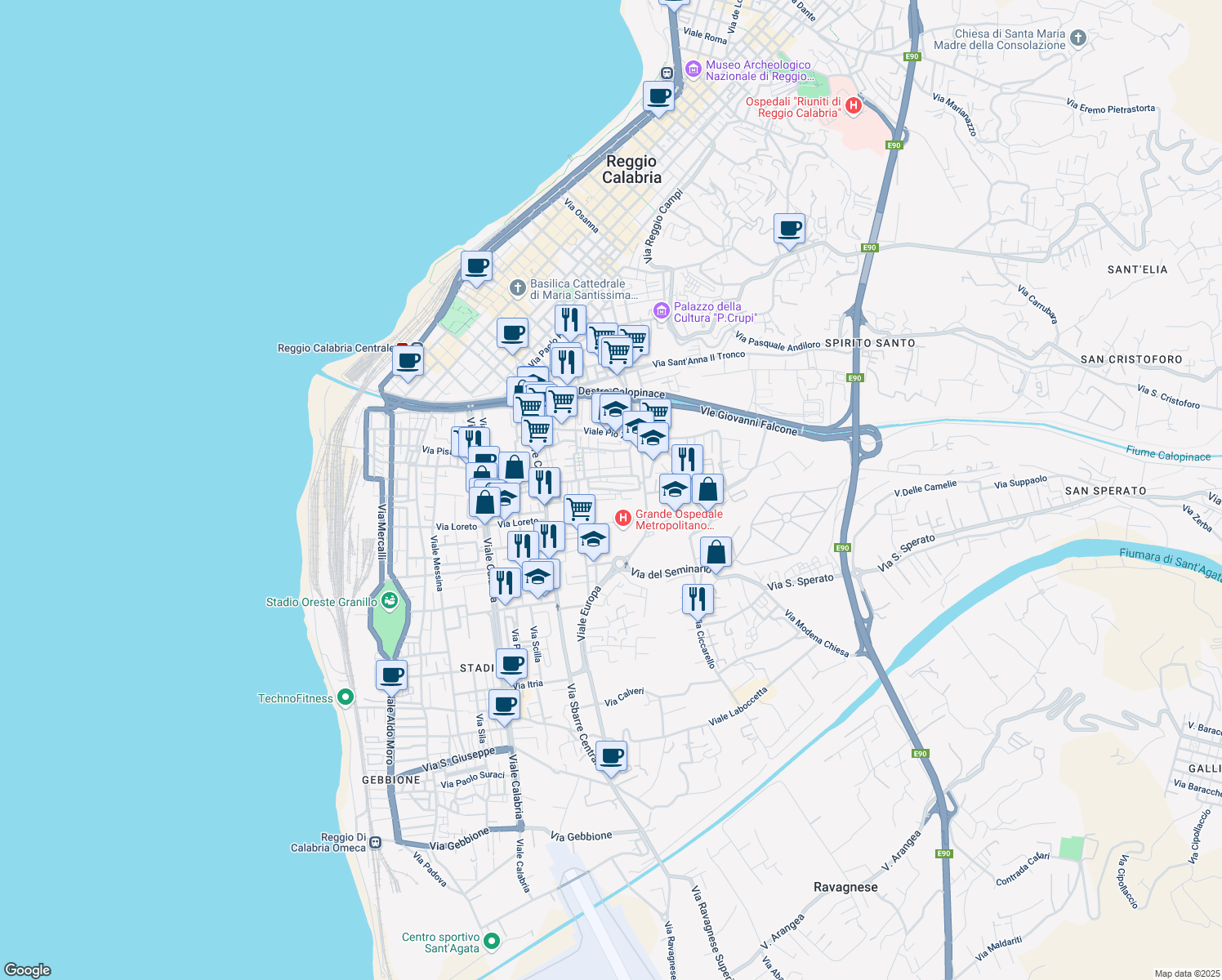Click the shopping bag marker above Via del Seminario
The image size is (1222, 980).
click(x=716, y=555)
